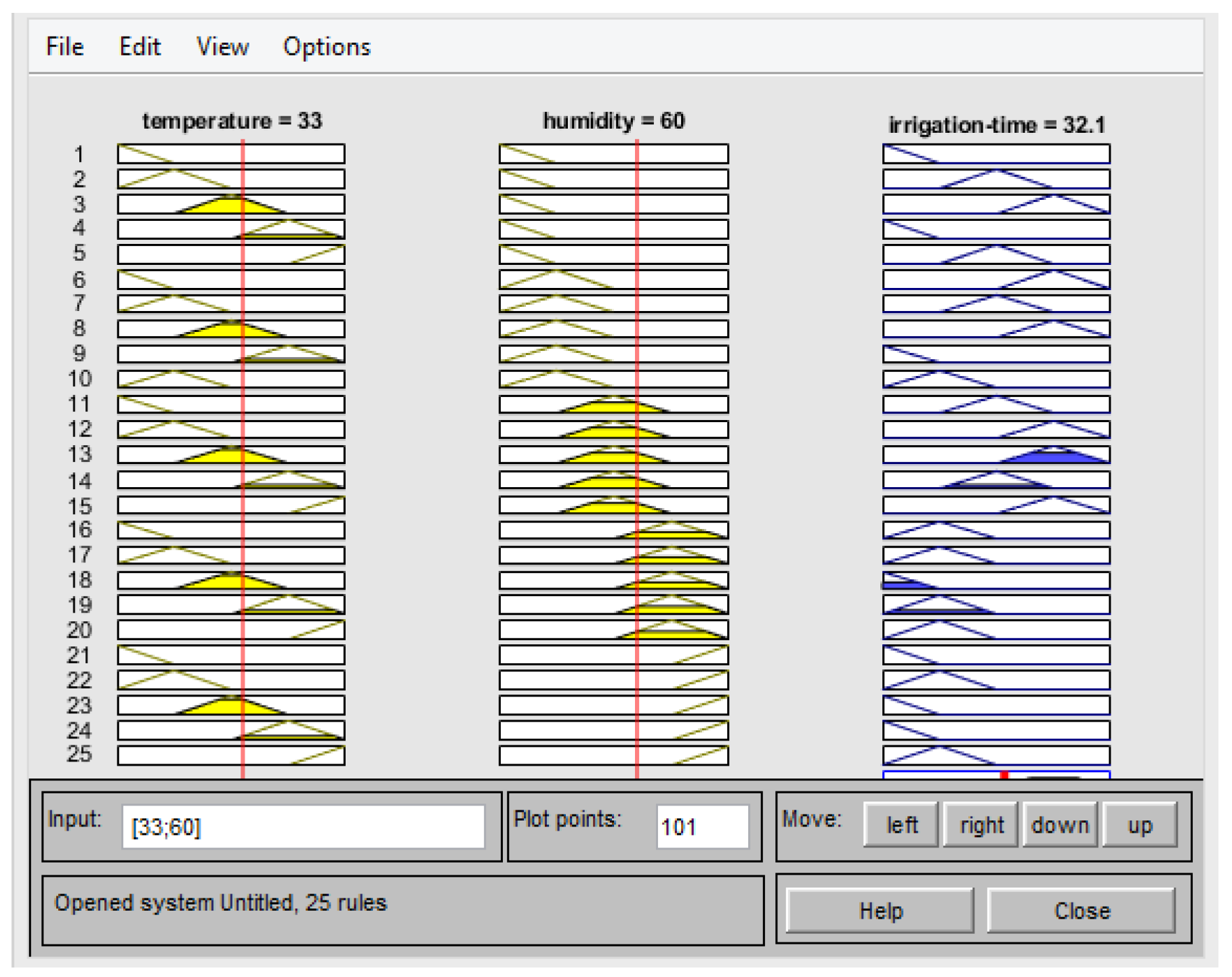This screenshot has height=977, width=1232.
Task: Open the Edit menu
Action: [140, 47]
